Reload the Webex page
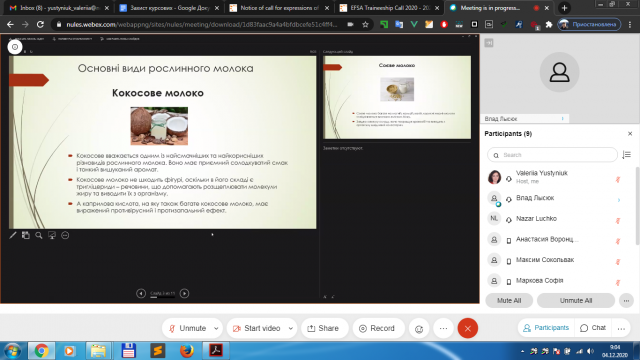Image resolution: width=640 pixels, height=360 pixels. tap(40, 24)
